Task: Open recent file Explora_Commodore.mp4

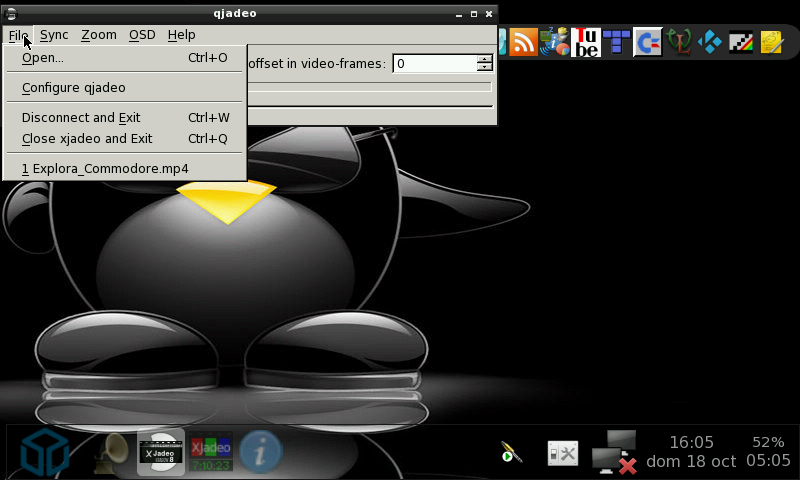Action: (x=124, y=169)
